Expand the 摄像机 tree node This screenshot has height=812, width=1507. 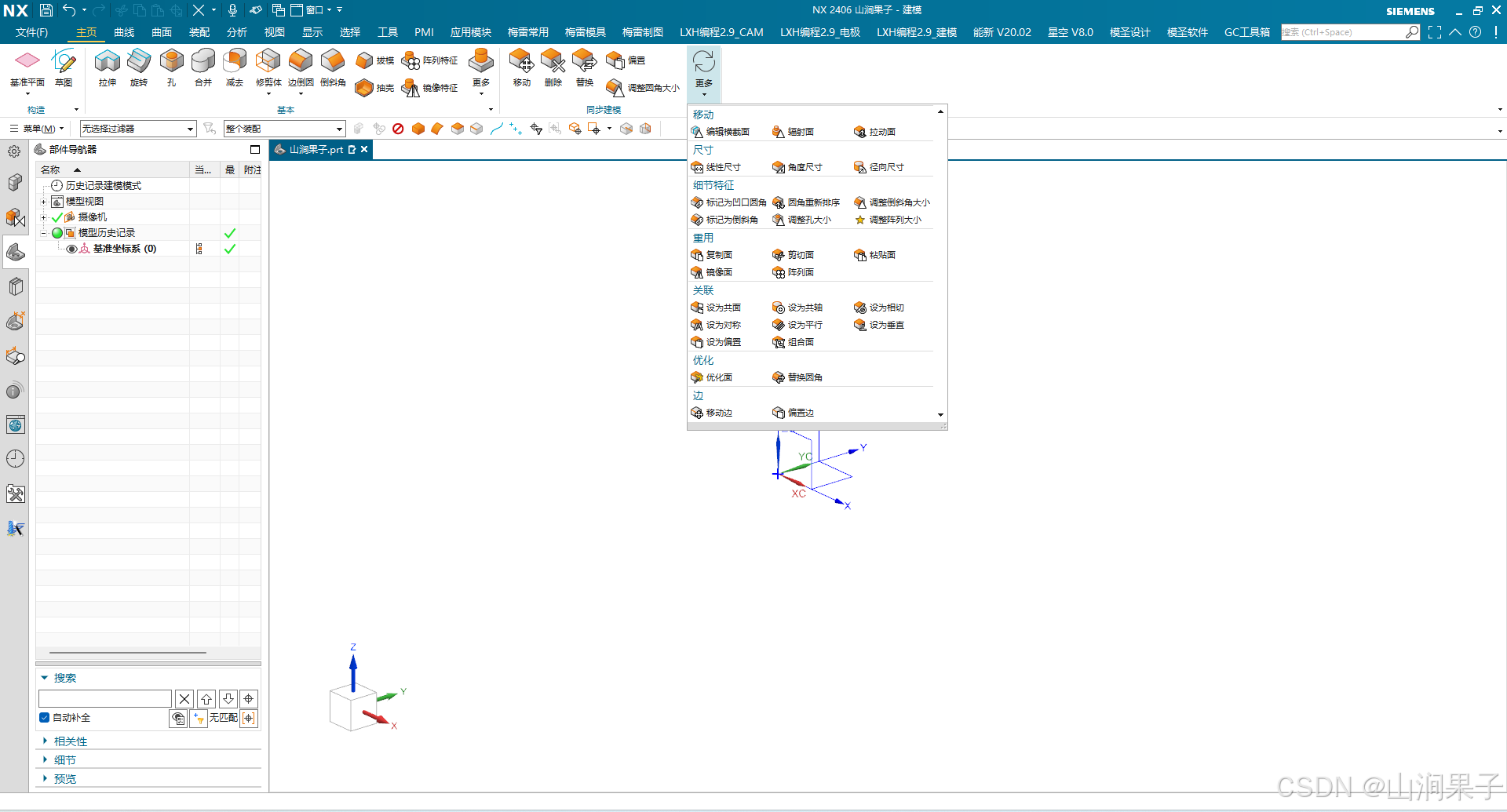pyautogui.click(x=44, y=217)
